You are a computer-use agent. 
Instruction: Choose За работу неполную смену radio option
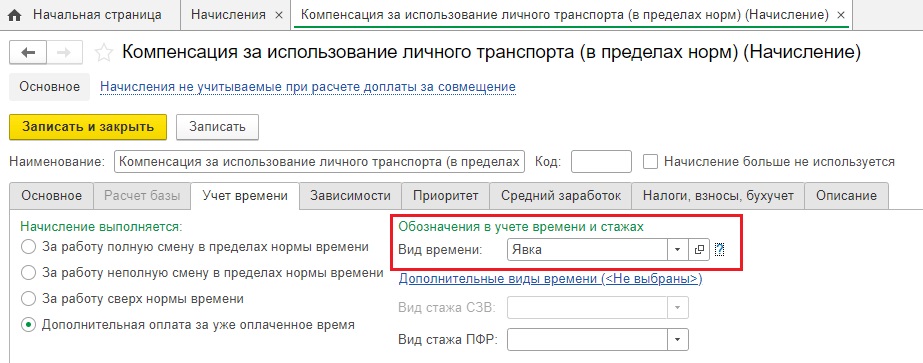28,273
